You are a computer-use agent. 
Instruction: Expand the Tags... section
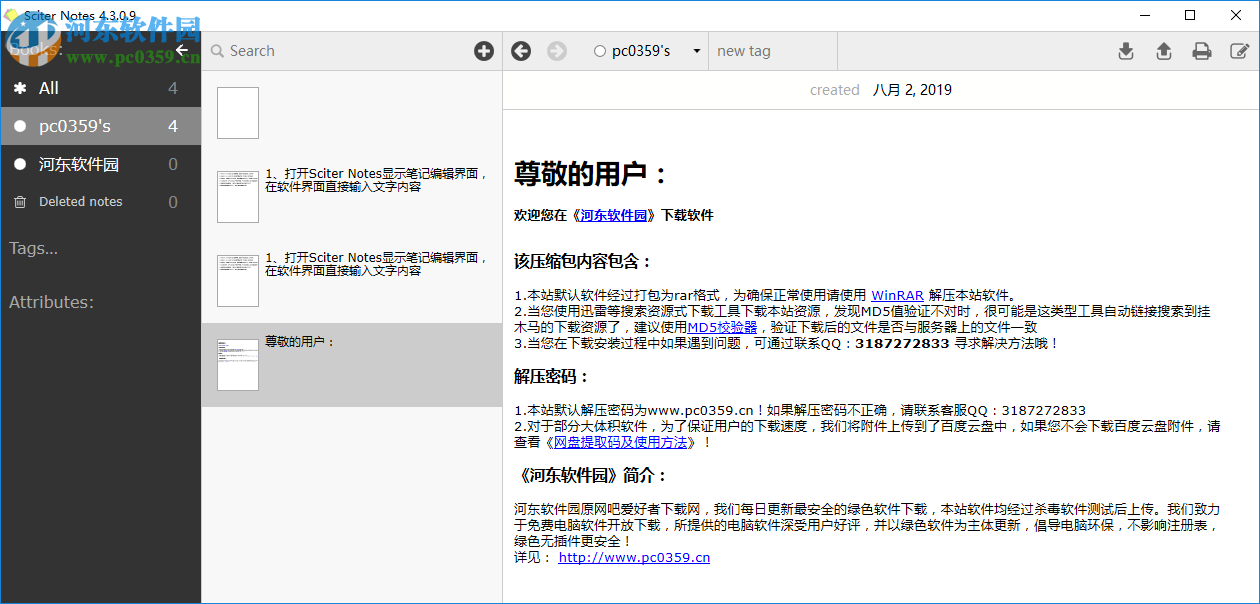(x=34, y=248)
